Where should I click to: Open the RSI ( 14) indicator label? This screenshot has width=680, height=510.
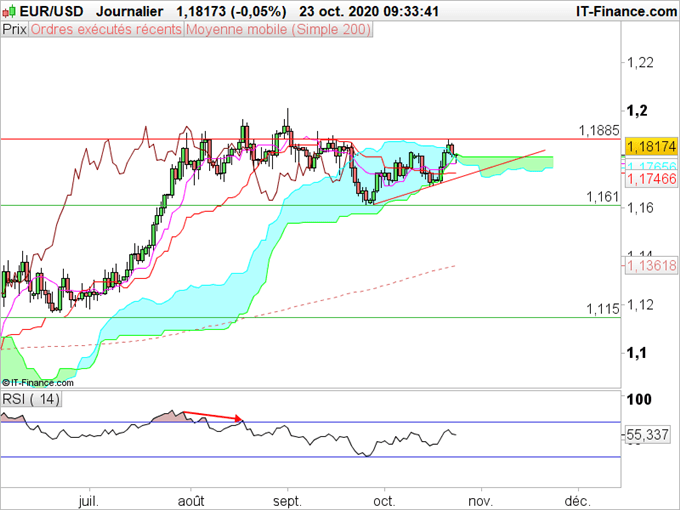pyautogui.click(x=31, y=399)
